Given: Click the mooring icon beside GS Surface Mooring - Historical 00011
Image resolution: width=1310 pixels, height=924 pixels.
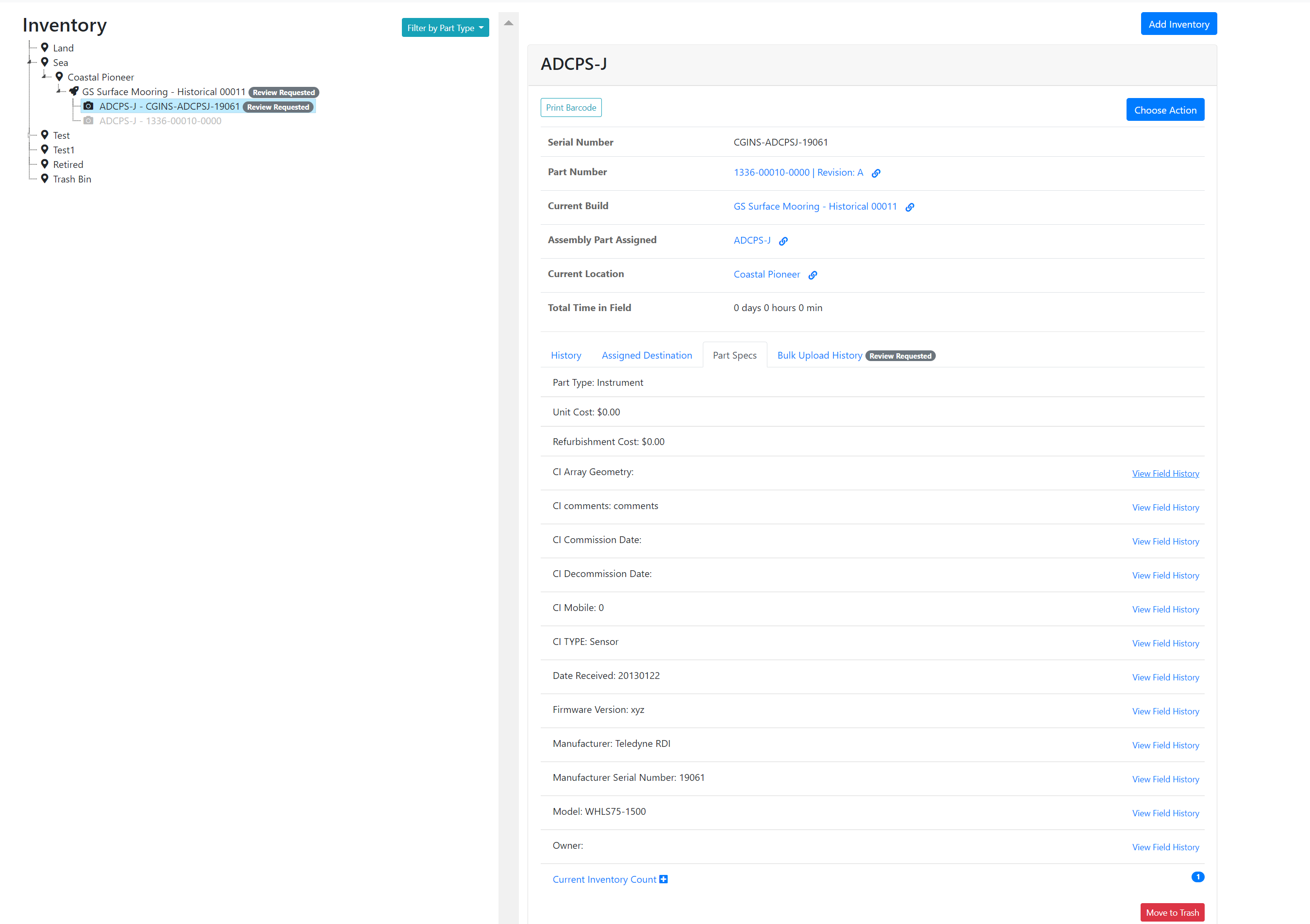Looking at the screenshot, I should [74, 91].
